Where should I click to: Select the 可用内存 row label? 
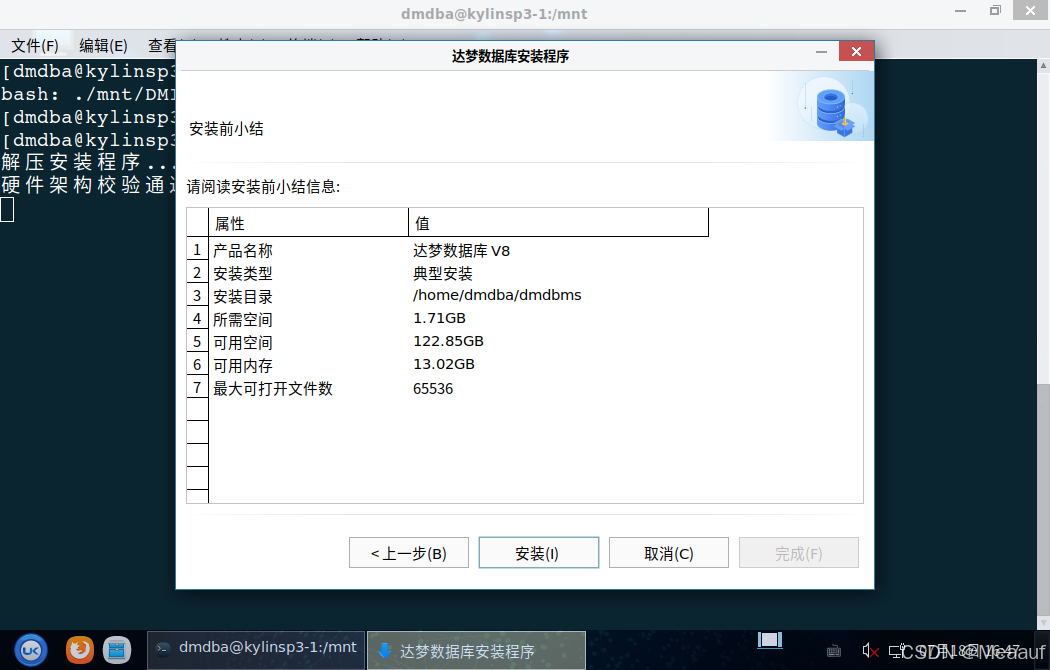[x=242, y=365]
